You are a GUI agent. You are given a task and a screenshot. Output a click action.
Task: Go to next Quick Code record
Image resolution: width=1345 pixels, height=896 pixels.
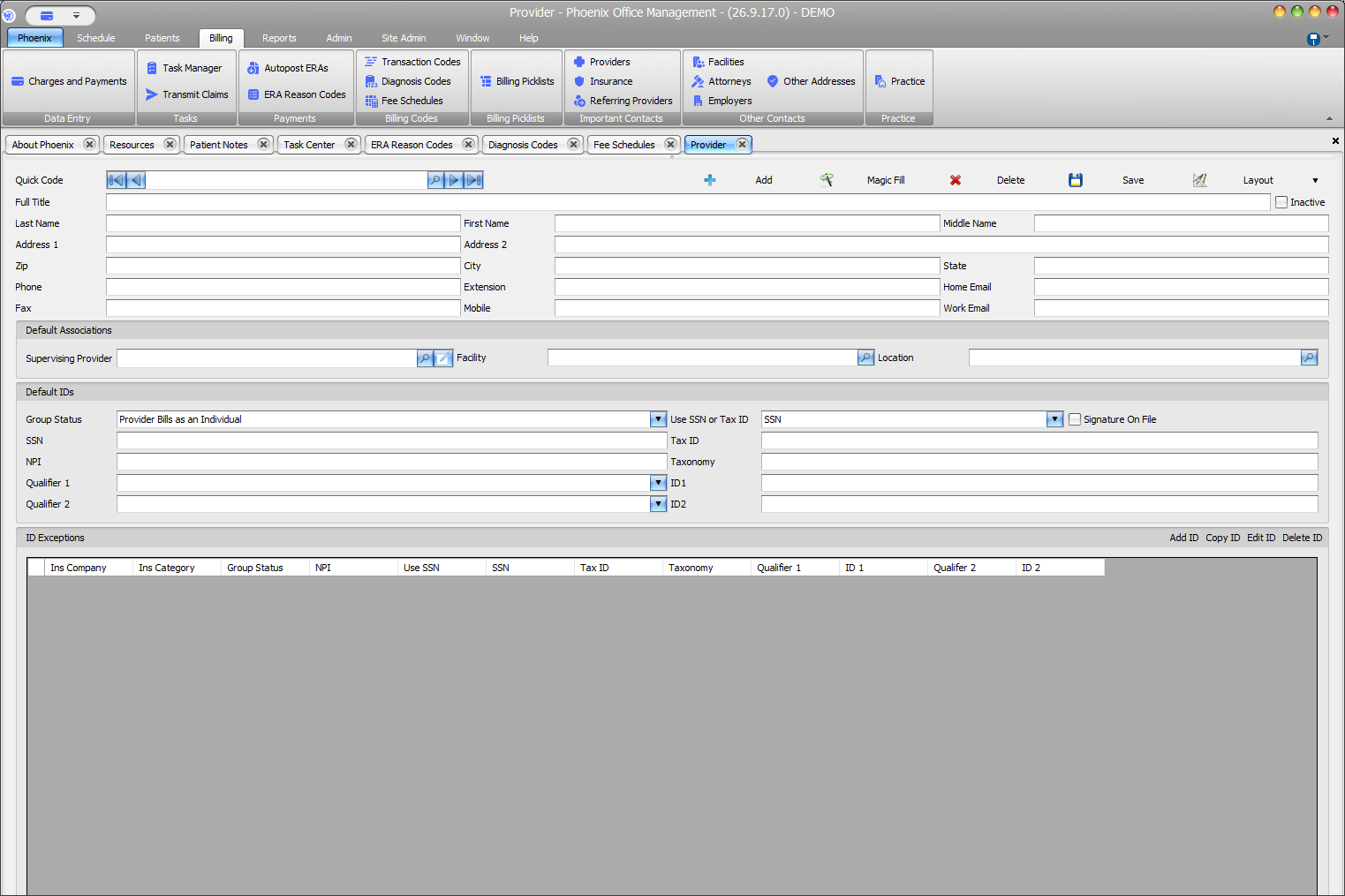(454, 180)
